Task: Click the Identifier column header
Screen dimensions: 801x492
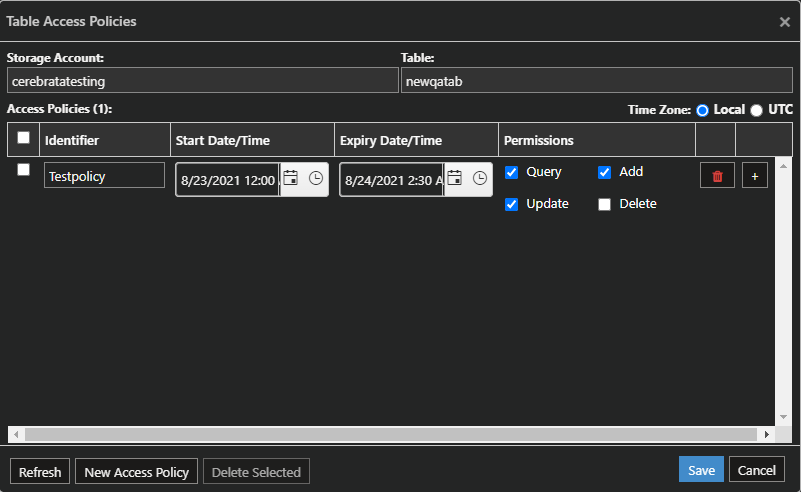Action: click(x=105, y=139)
